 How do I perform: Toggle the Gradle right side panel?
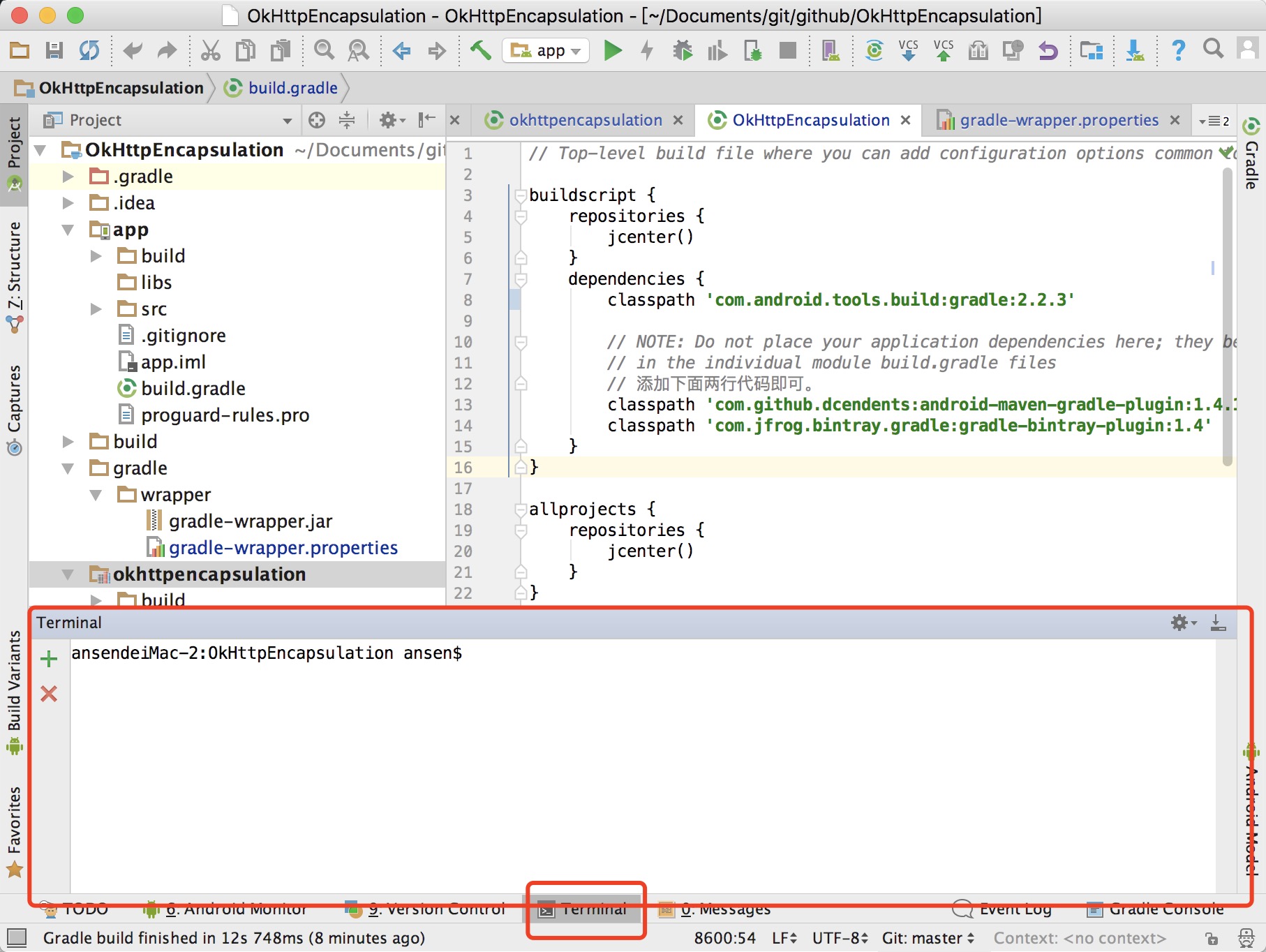pos(1252,154)
